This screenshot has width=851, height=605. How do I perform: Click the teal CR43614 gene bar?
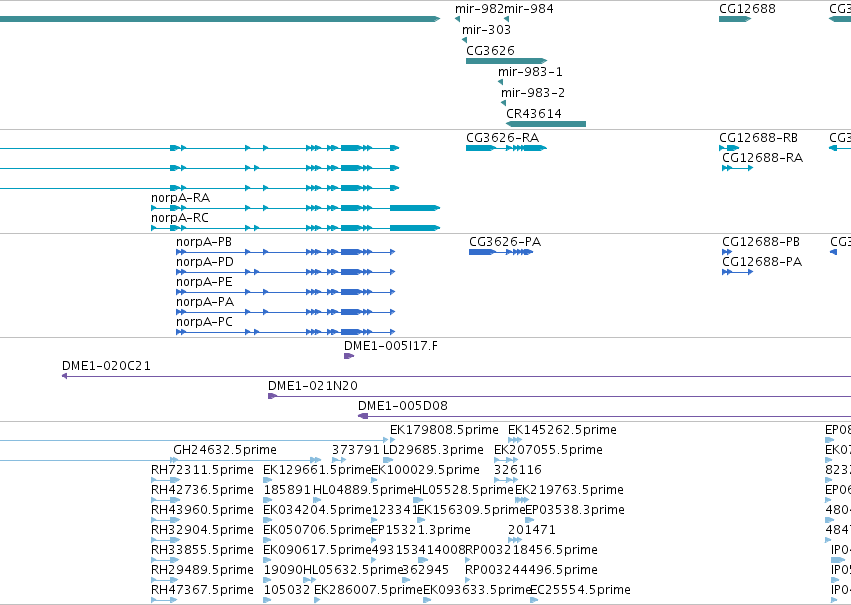[x=546, y=124]
